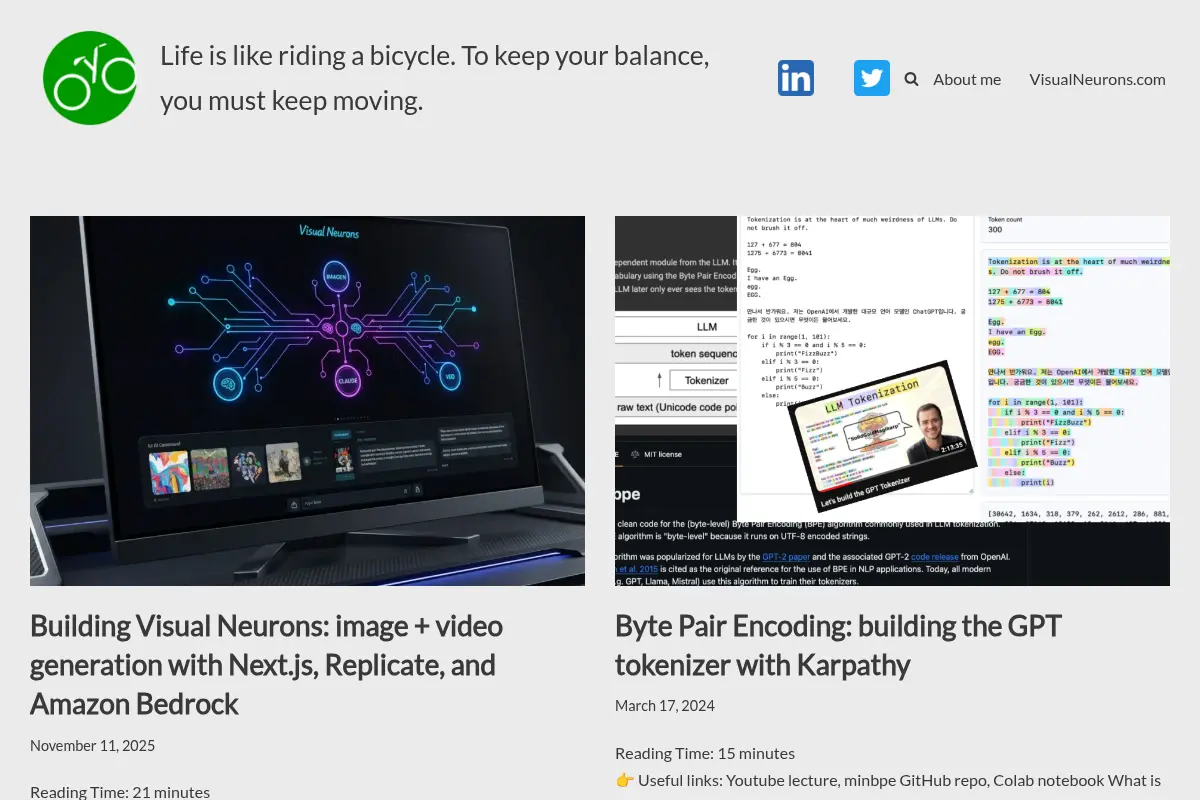
Task: Click the search magnifier icon
Action: pyautogui.click(x=911, y=79)
